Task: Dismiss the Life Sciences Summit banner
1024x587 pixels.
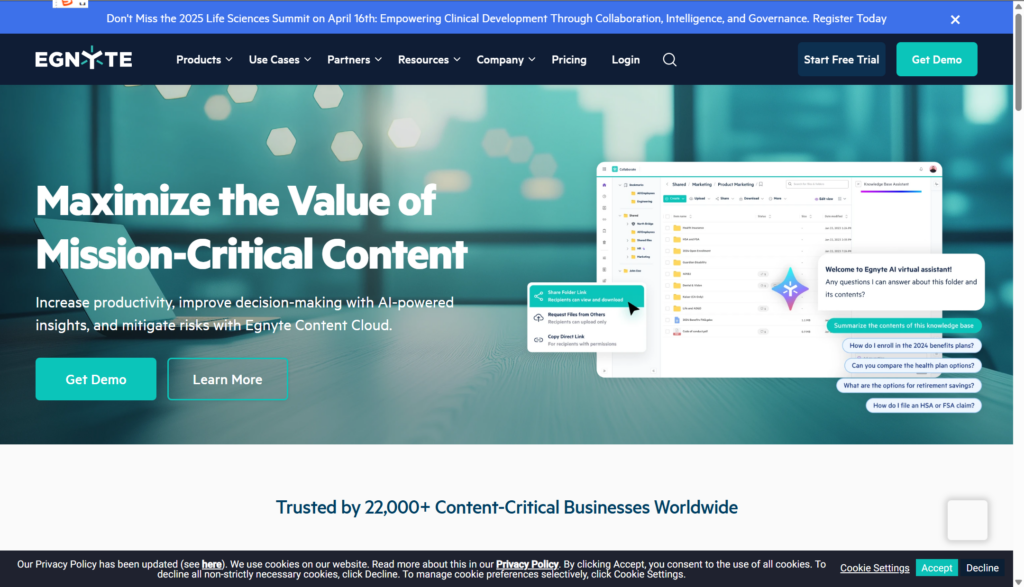Action: [955, 19]
